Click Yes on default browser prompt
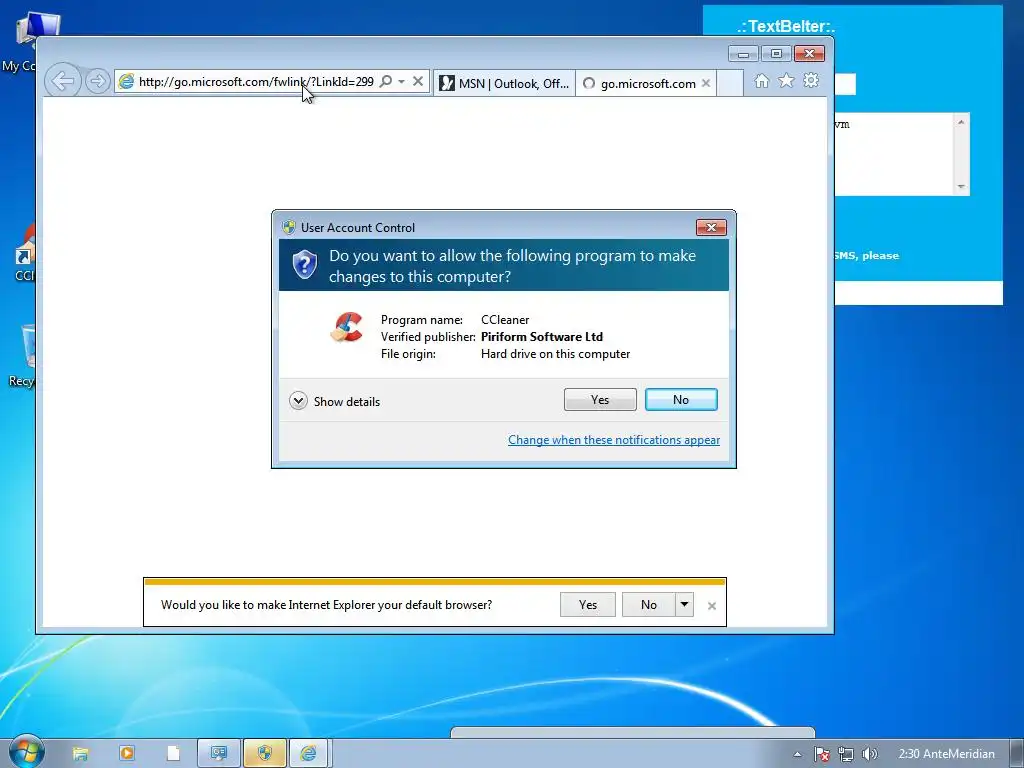1024x768 pixels. 587,605
